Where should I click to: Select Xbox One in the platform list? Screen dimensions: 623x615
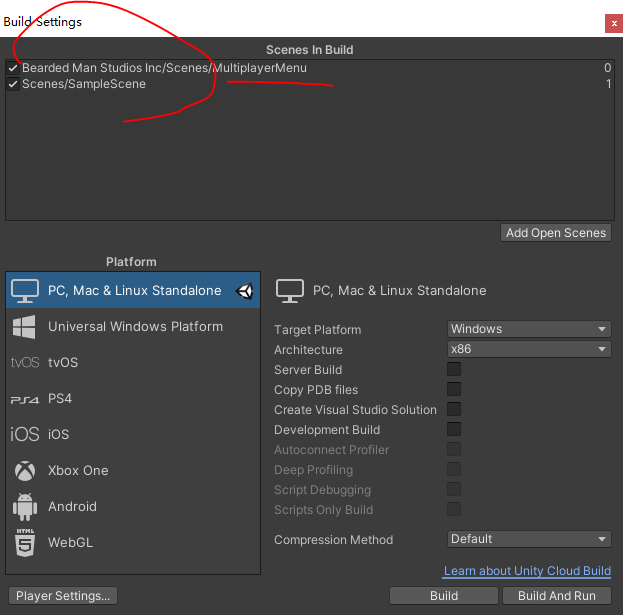coord(133,471)
